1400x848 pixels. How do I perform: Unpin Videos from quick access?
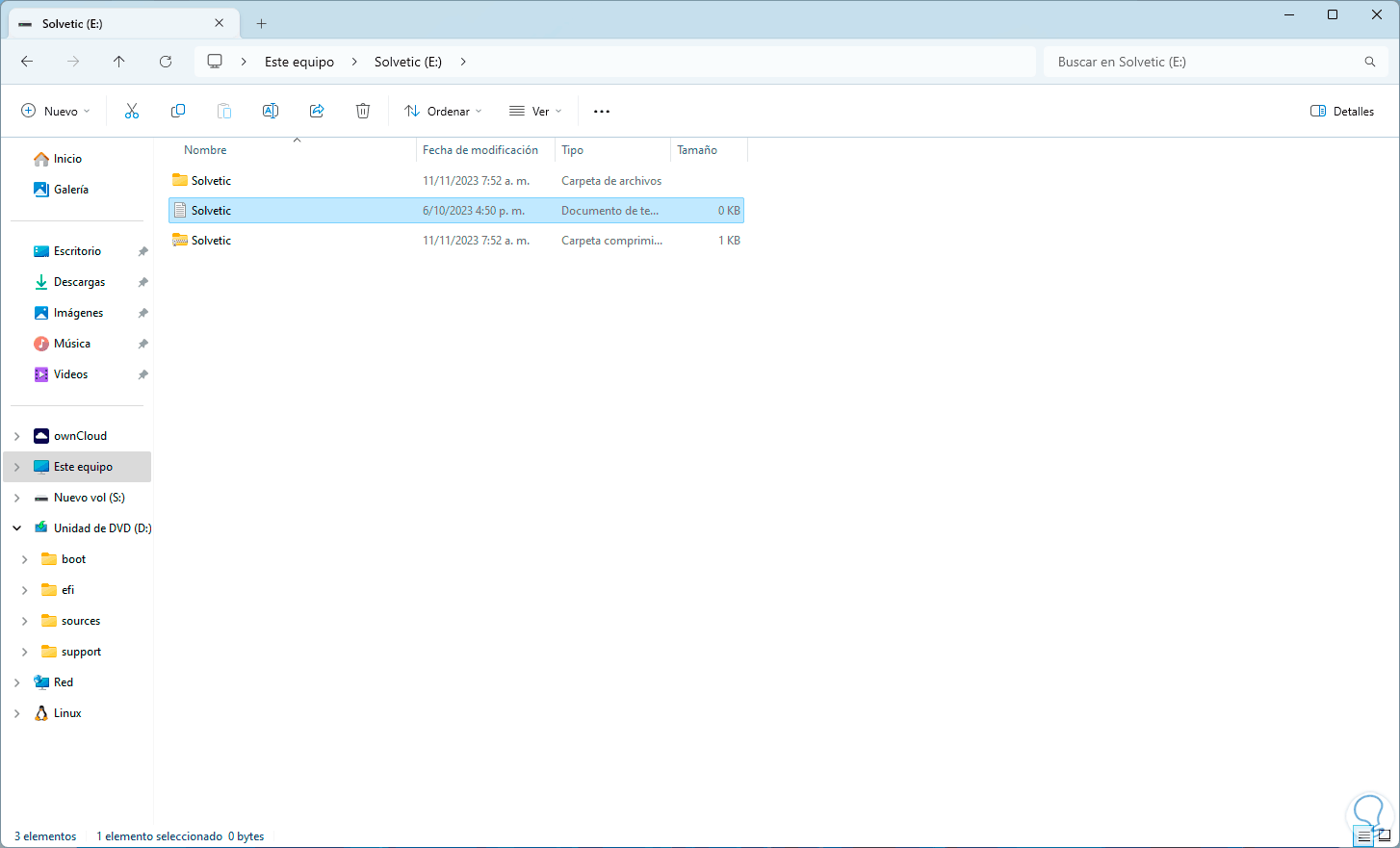pos(143,374)
